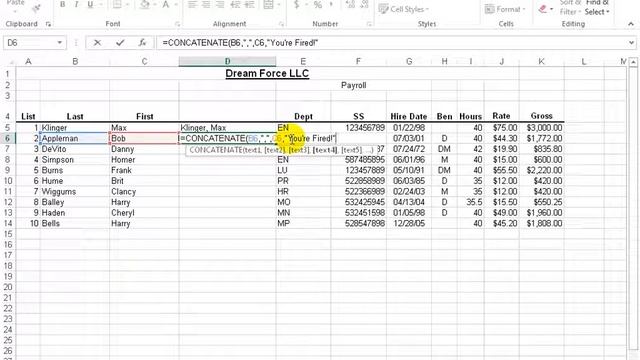The width and height of the screenshot is (640, 360).
Task: Click the 'Payroll' cell
Action: [353, 85]
